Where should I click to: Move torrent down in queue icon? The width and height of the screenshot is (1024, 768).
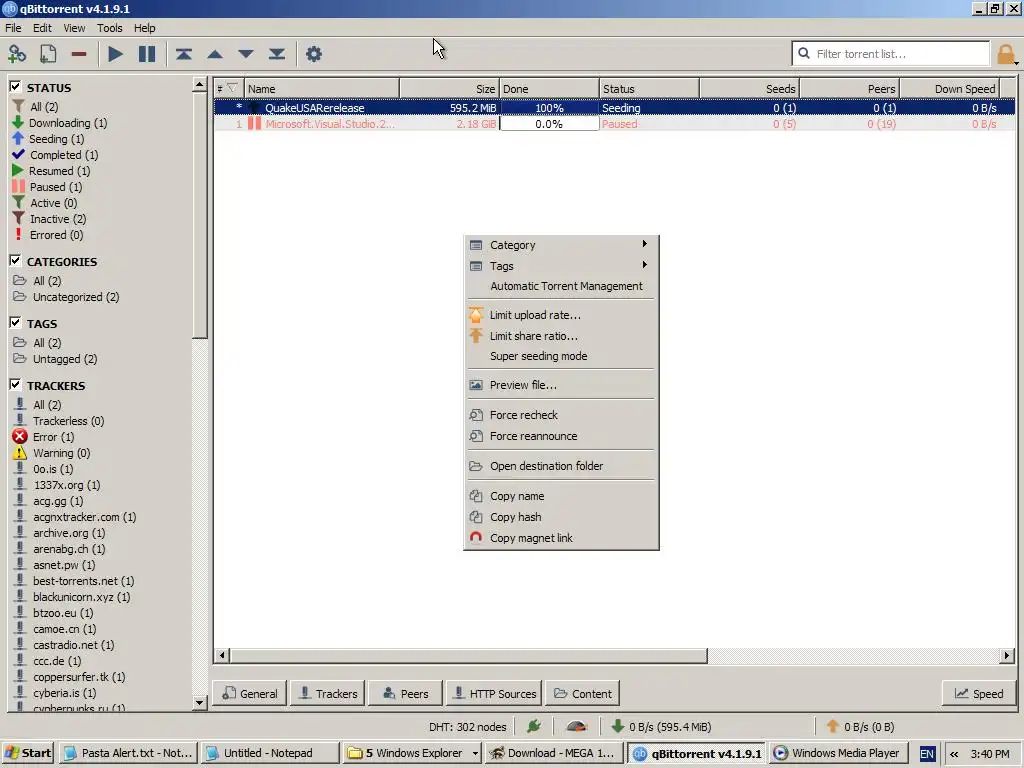pyautogui.click(x=246, y=54)
